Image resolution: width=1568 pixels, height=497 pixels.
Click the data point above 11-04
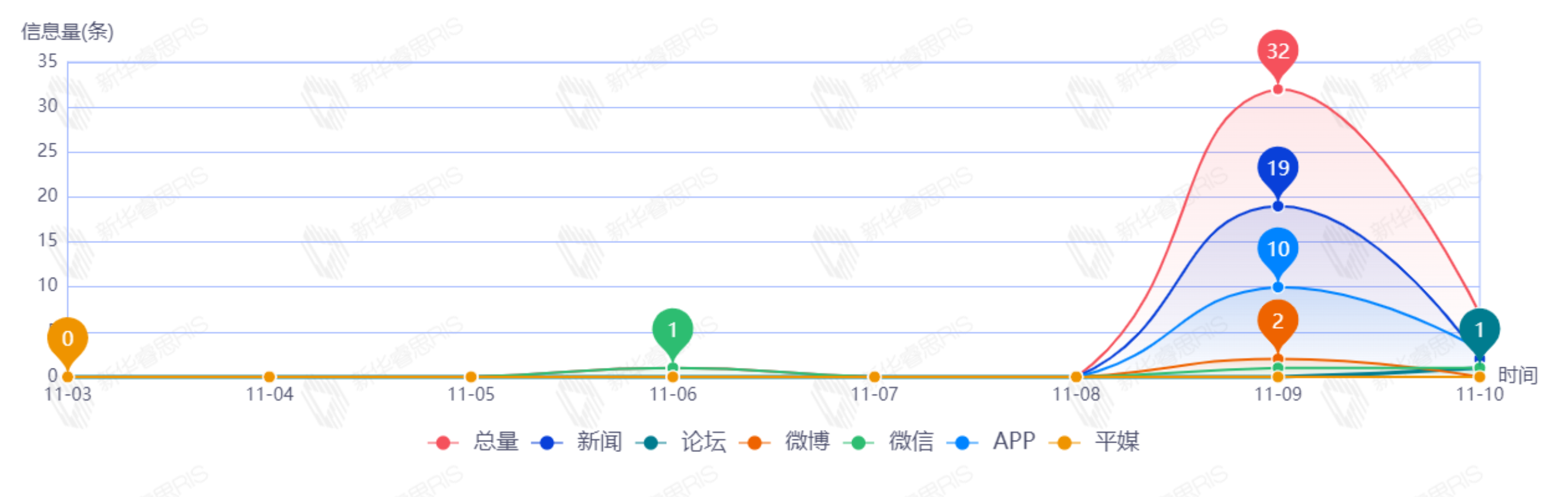[269, 377]
